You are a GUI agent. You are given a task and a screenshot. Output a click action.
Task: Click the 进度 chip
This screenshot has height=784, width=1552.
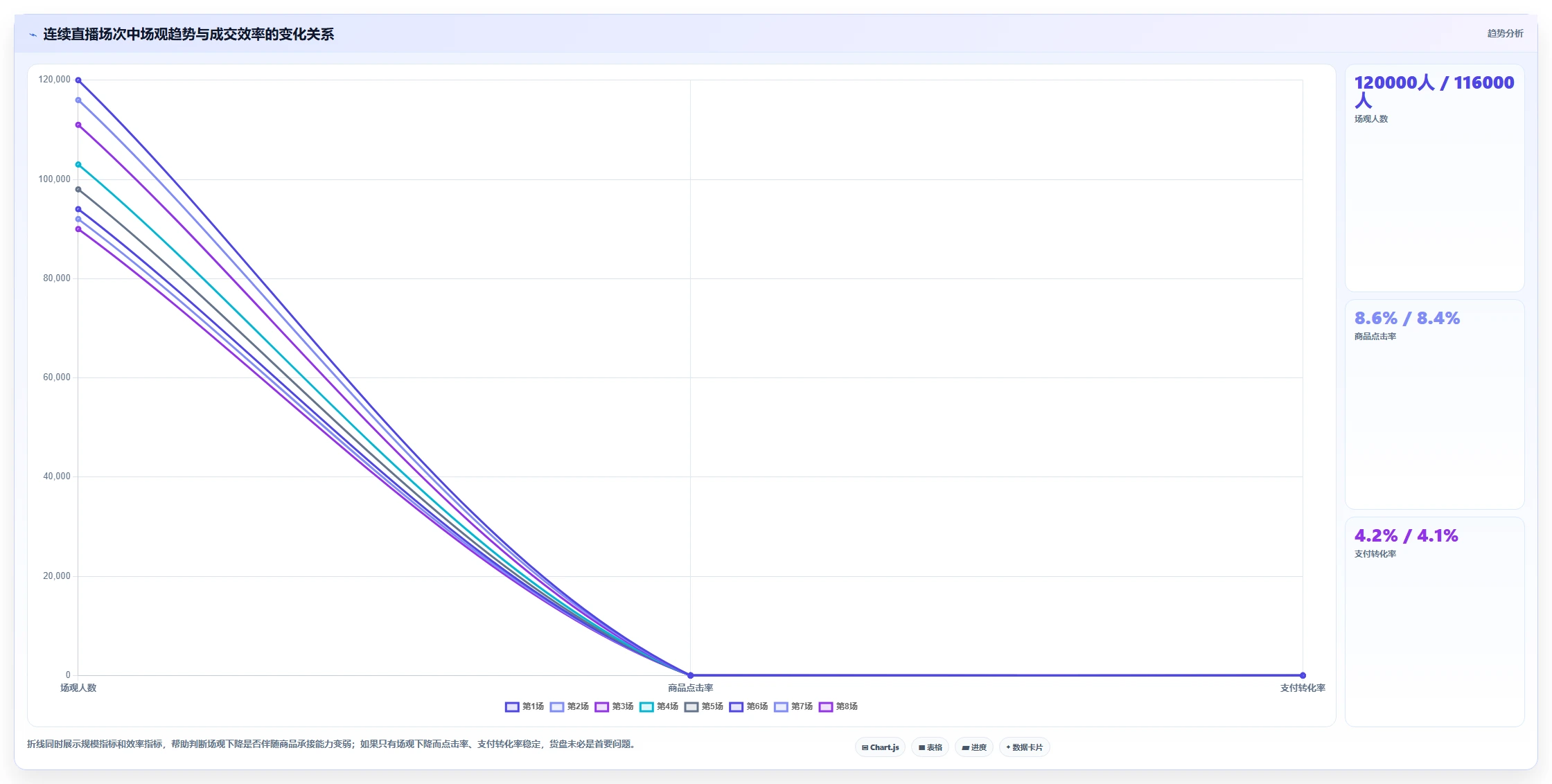point(974,747)
